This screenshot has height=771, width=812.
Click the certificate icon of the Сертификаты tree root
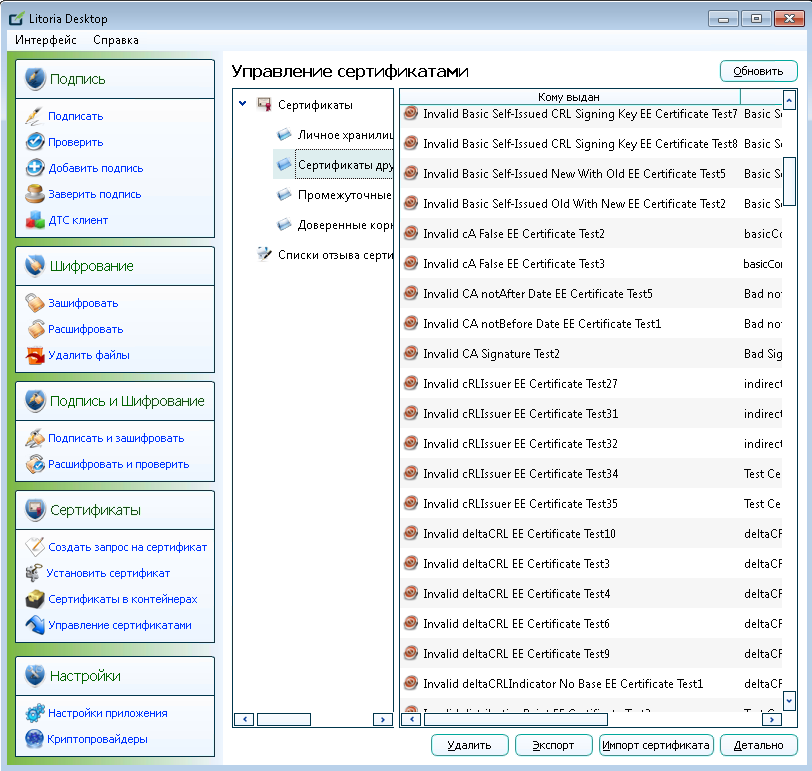point(264,104)
